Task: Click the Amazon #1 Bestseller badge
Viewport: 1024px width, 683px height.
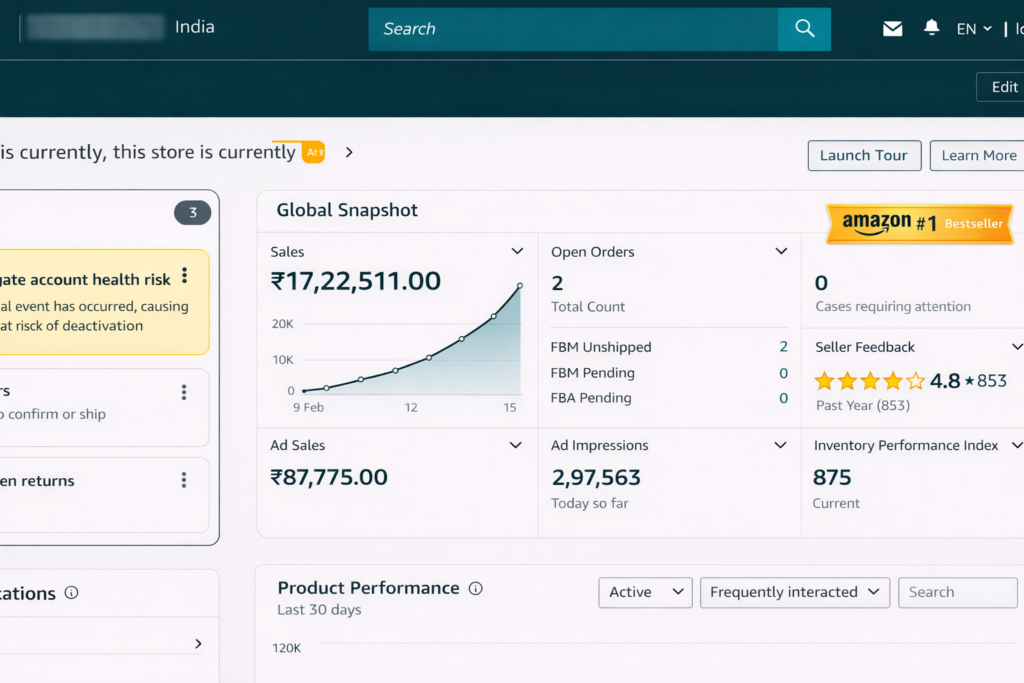Action: point(918,224)
